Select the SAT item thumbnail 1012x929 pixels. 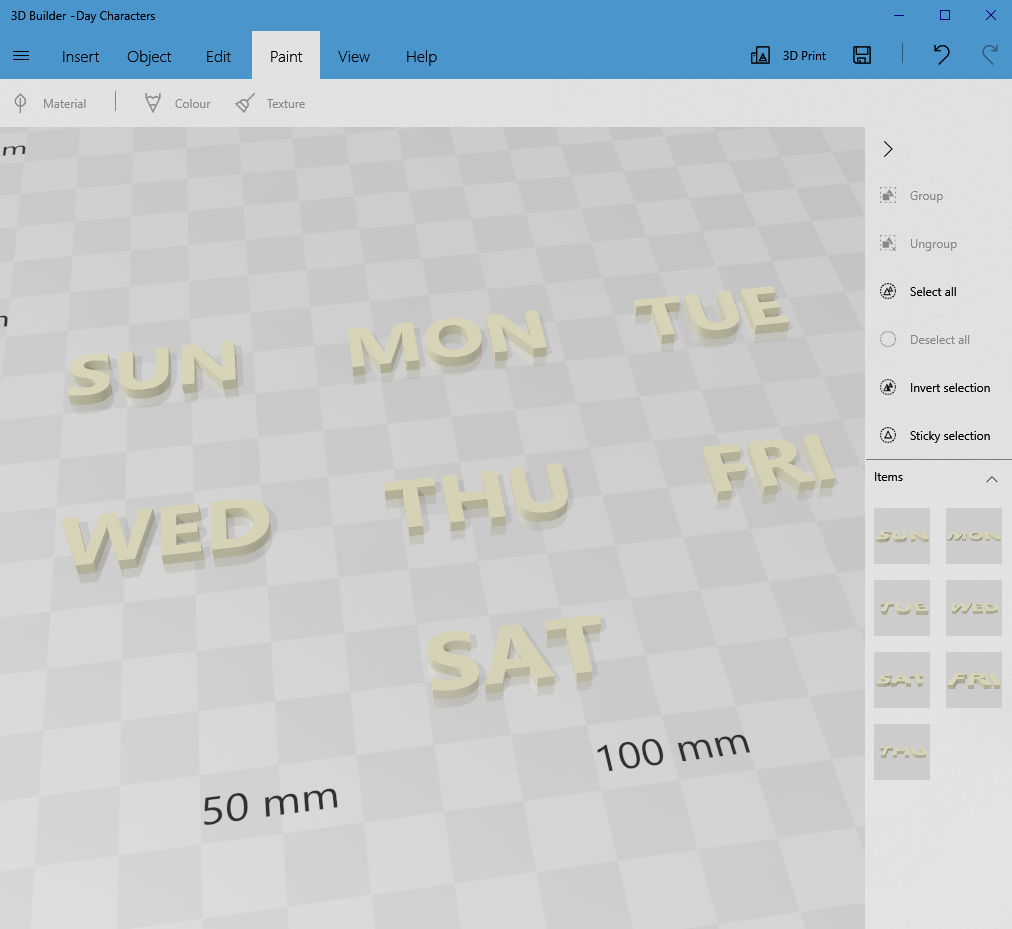point(901,679)
